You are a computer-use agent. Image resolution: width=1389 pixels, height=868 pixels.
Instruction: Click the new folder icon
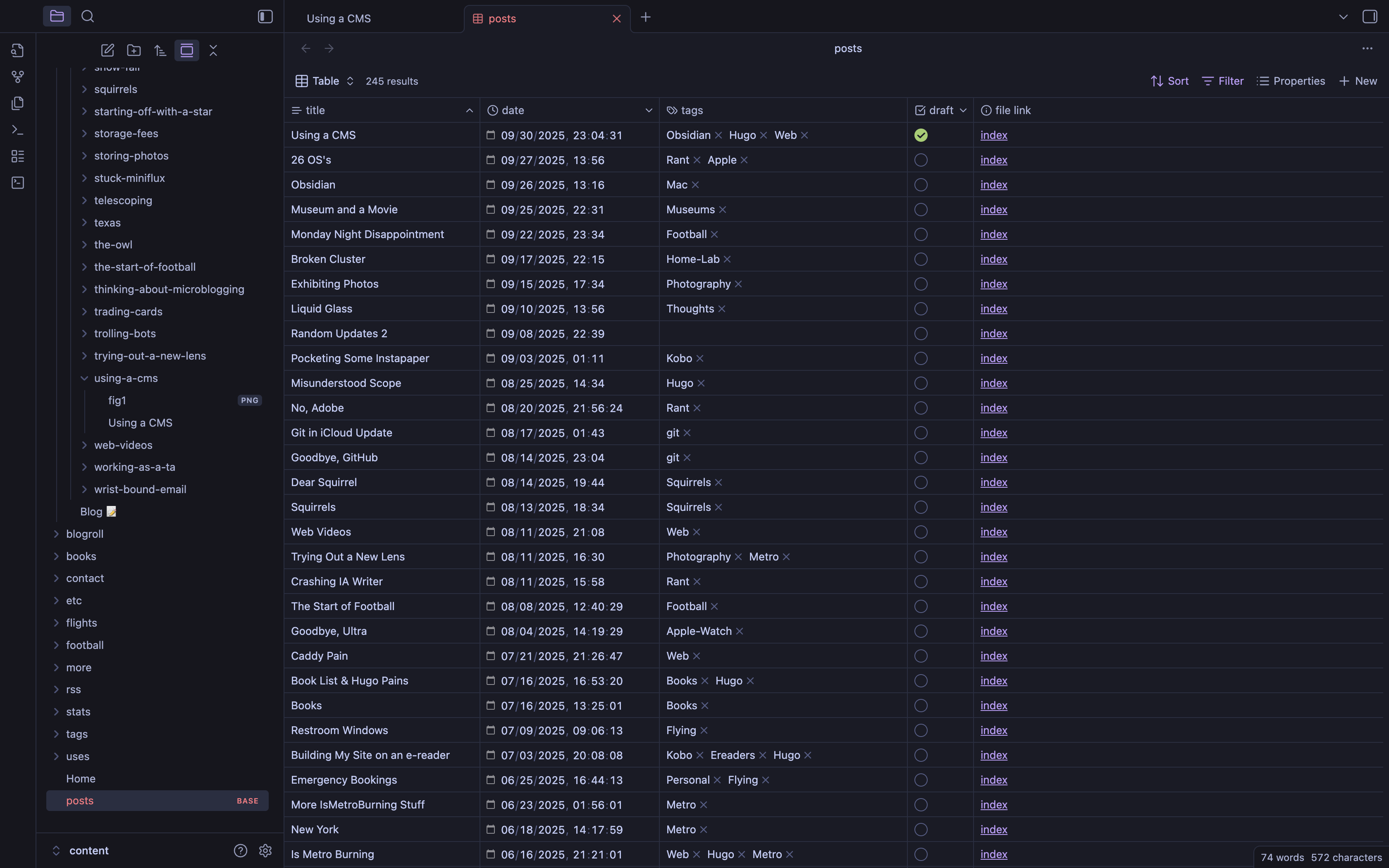tap(134, 50)
